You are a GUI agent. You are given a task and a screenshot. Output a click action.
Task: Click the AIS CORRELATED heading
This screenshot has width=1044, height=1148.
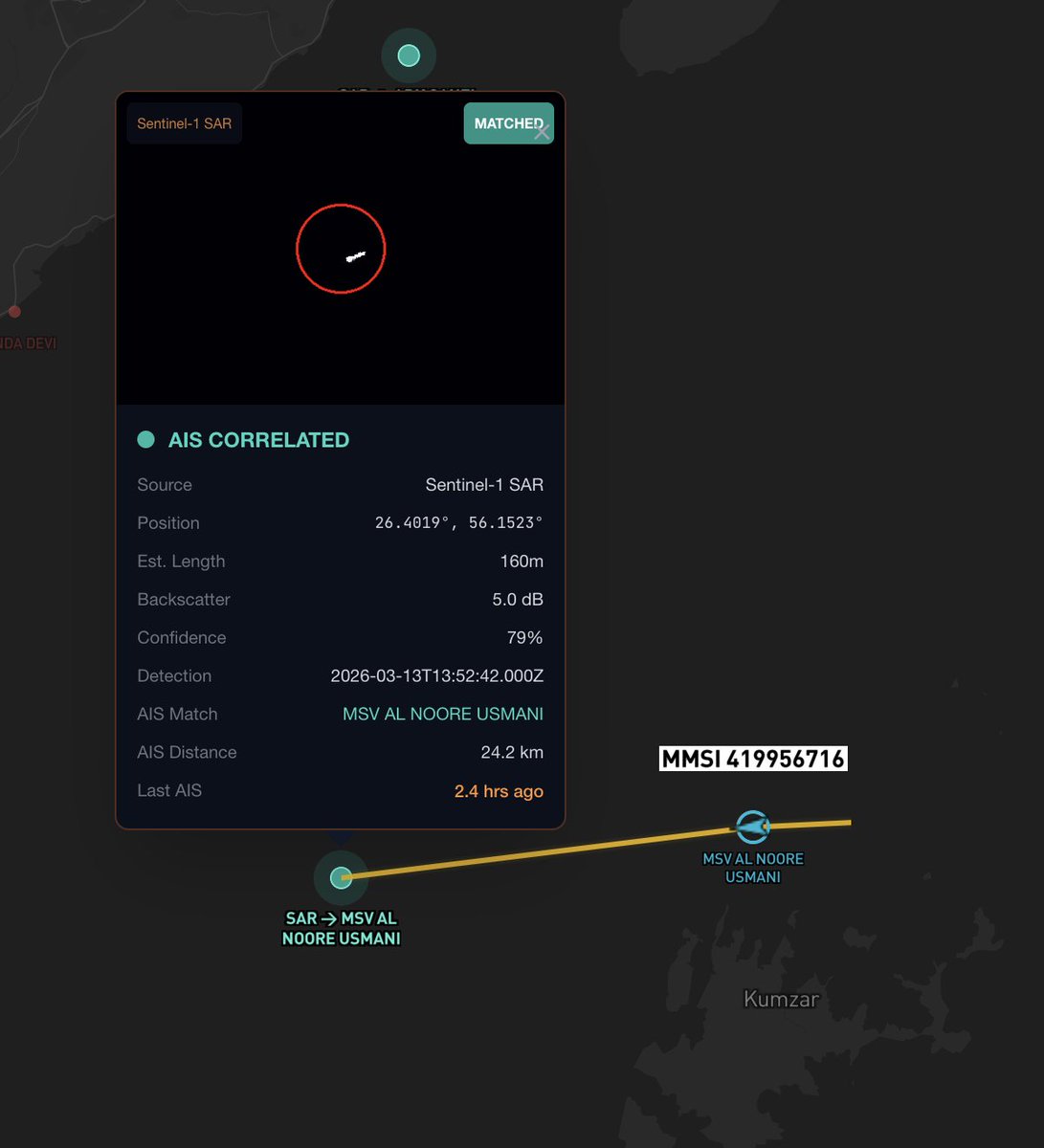pos(258,440)
